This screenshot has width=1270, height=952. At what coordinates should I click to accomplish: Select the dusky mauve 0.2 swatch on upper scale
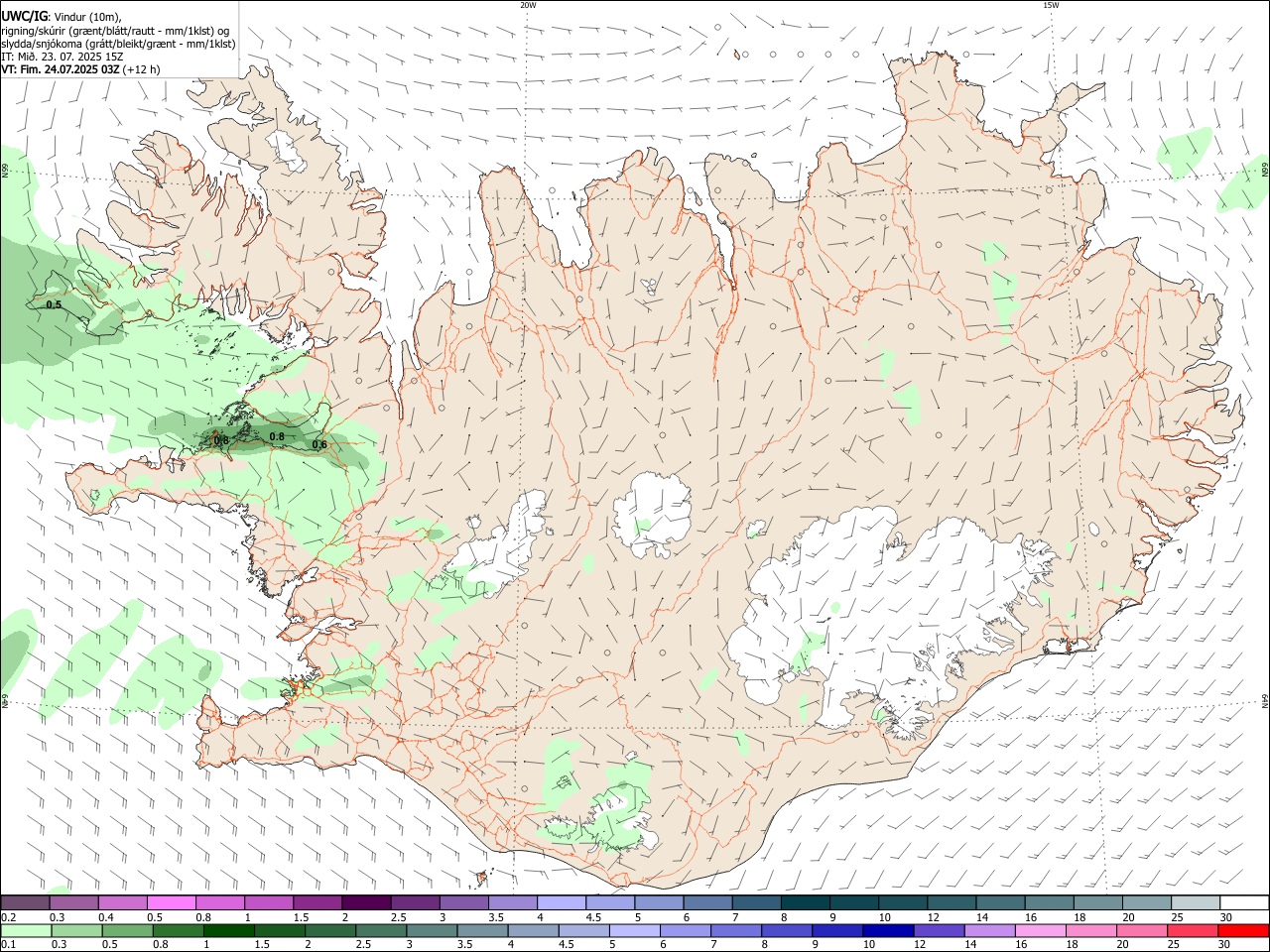coord(25,903)
